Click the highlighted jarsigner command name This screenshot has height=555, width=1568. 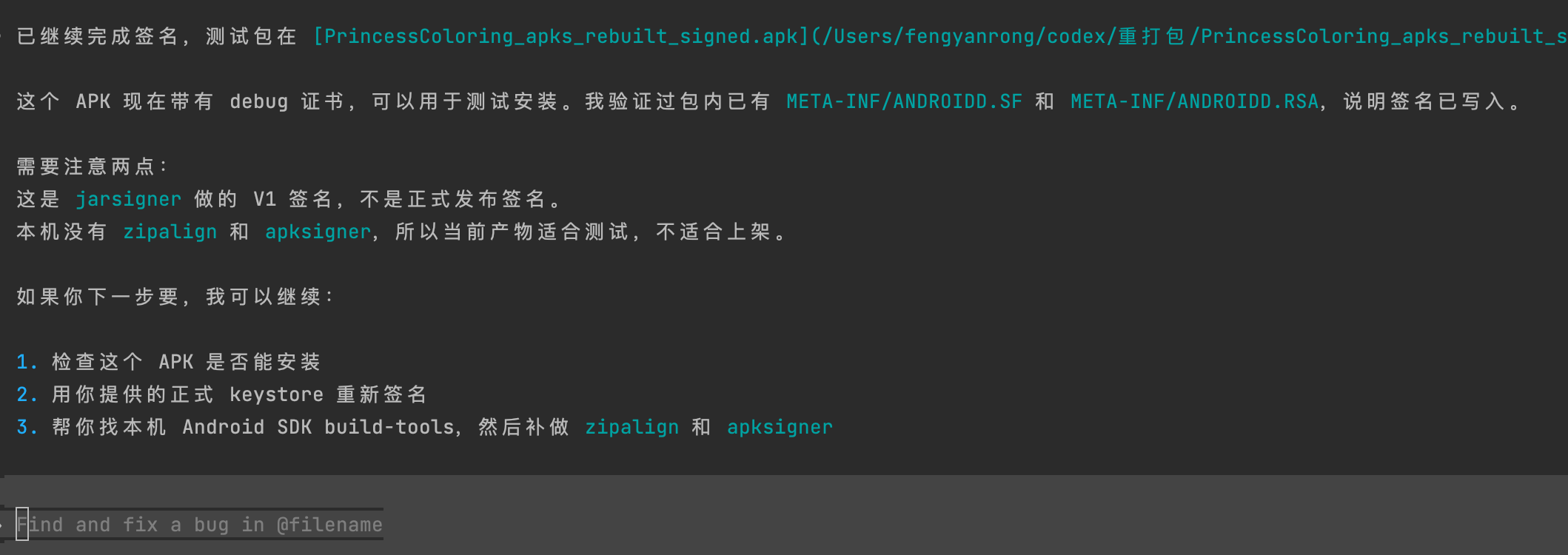(x=128, y=199)
